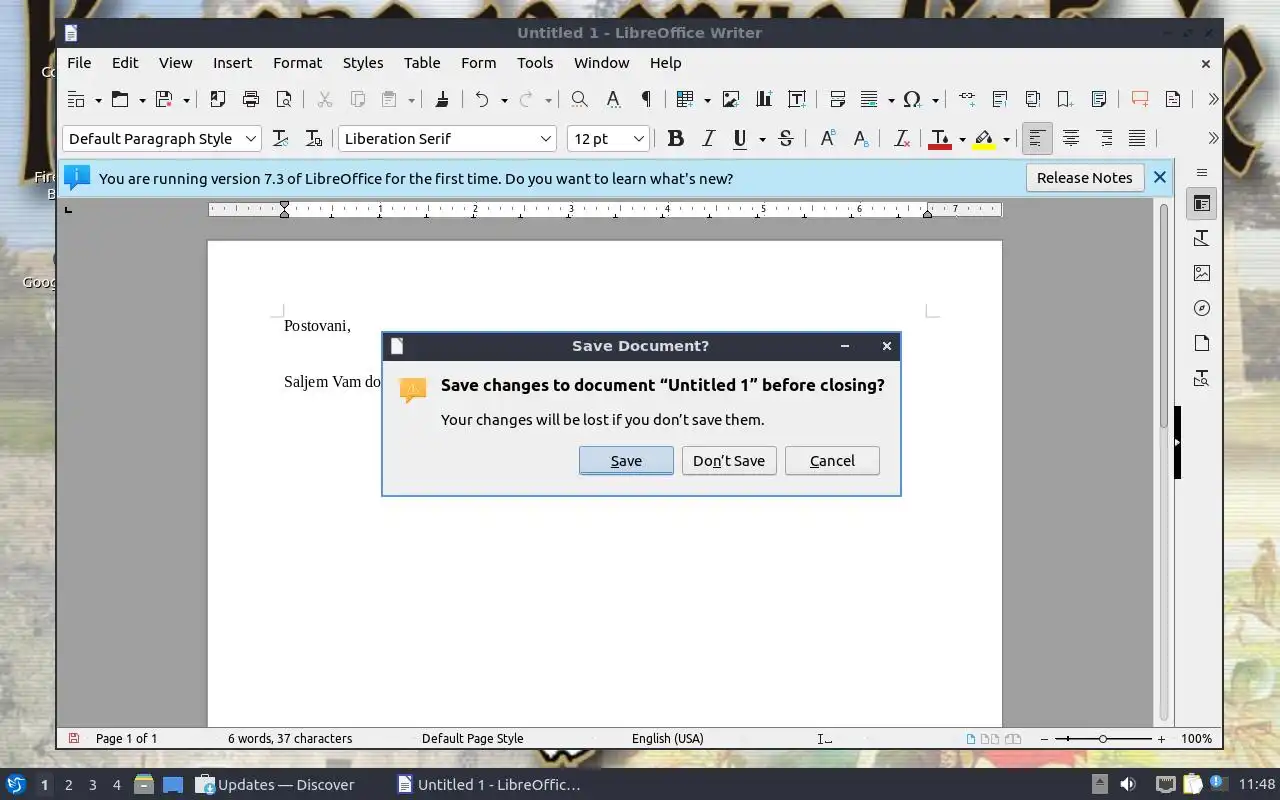
Task: Toggle Center alignment
Action: 1071,139
